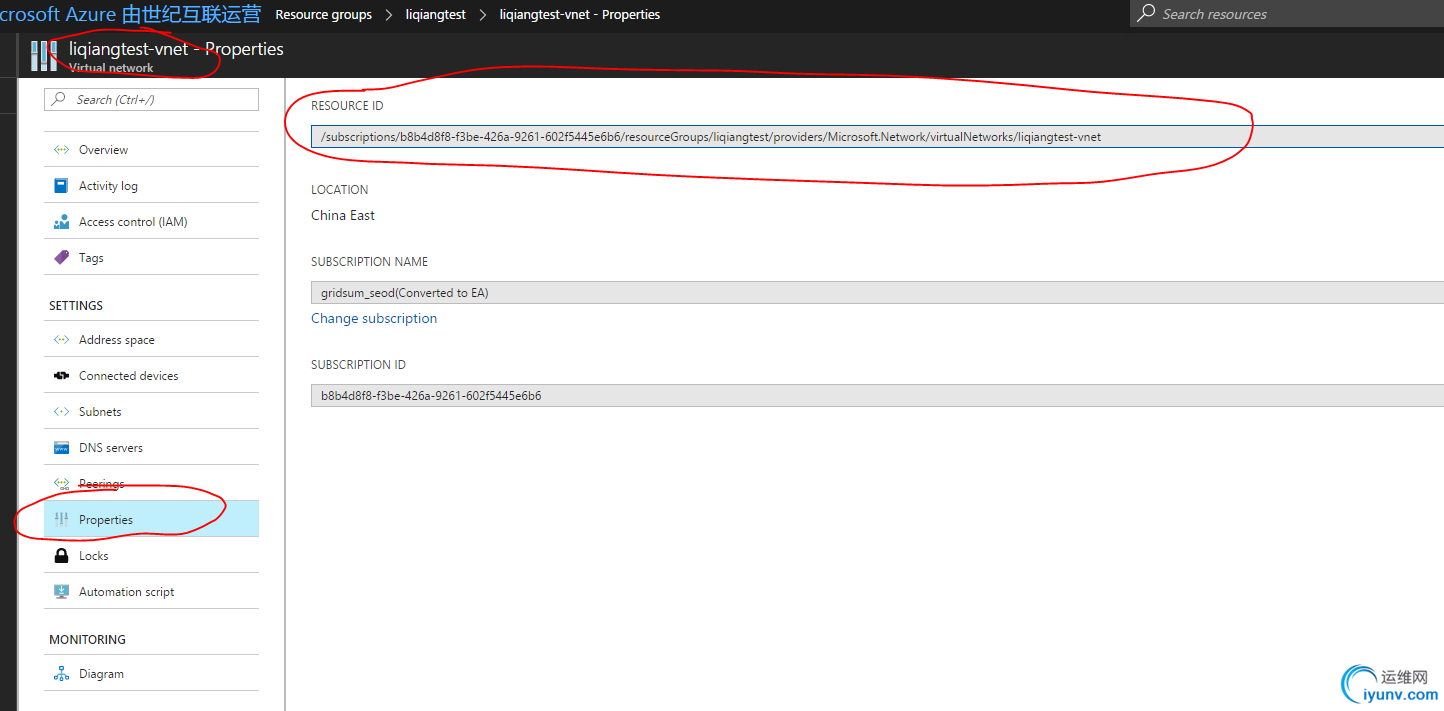Click the liqiangtest-vnet - Properties breadcrumb
Viewport: 1444px width, 711px height.
[580, 15]
